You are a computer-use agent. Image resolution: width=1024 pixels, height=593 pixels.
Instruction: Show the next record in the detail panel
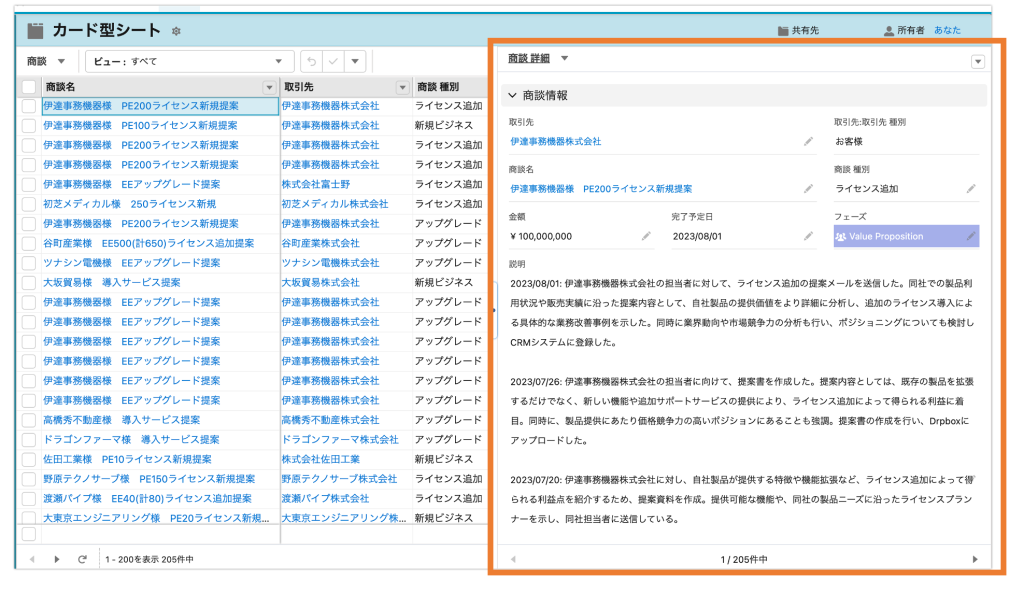pyautogui.click(x=975, y=559)
